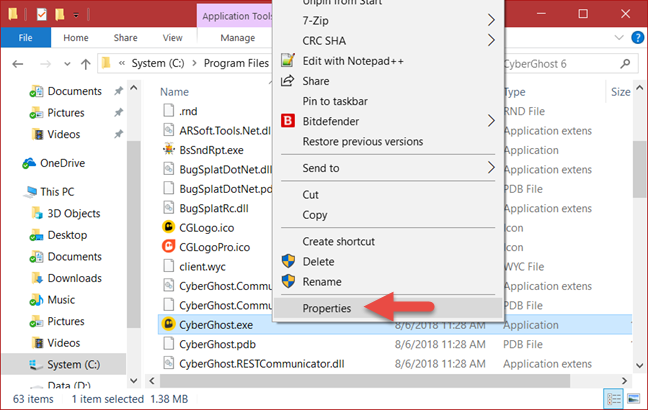Open the Properties context menu entry
This screenshot has width=648, height=410.
click(388, 308)
